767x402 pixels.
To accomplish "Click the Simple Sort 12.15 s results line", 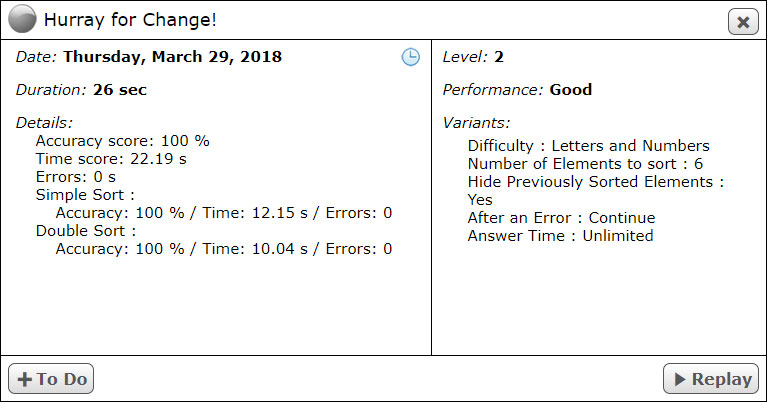I will [224, 213].
